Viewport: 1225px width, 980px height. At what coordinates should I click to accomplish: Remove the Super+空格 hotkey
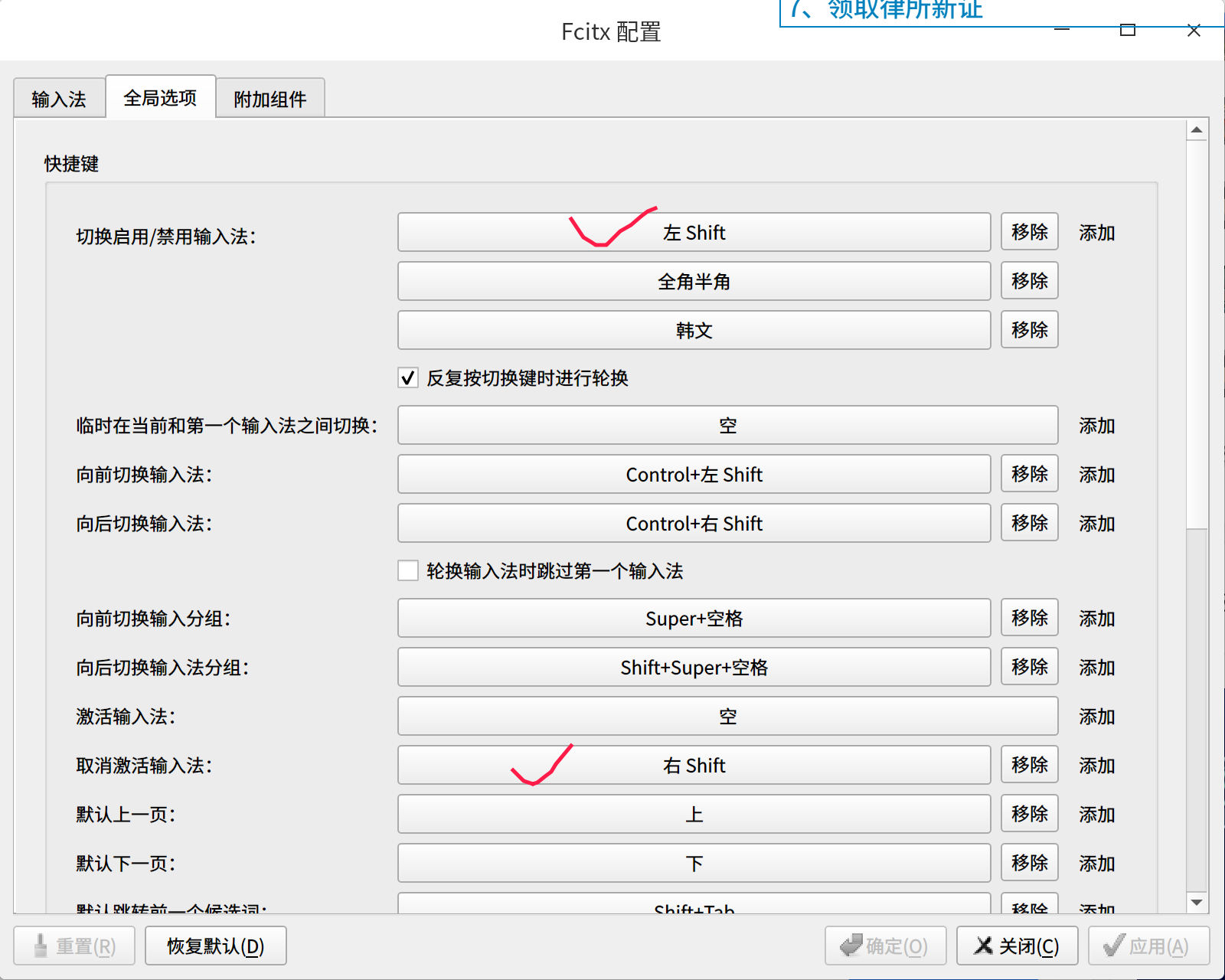point(1030,618)
